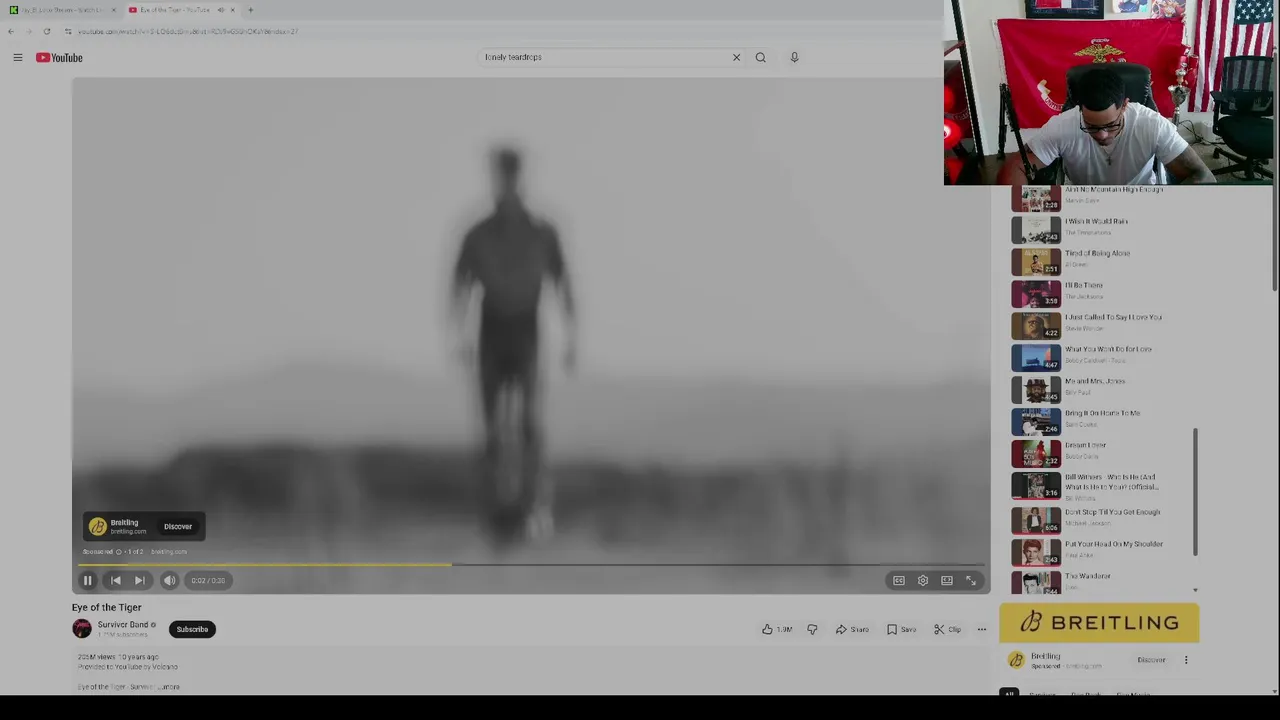Open the yellow Breitling banner ad
This screenshot has height=720, width=1280.
(1099, 623)
